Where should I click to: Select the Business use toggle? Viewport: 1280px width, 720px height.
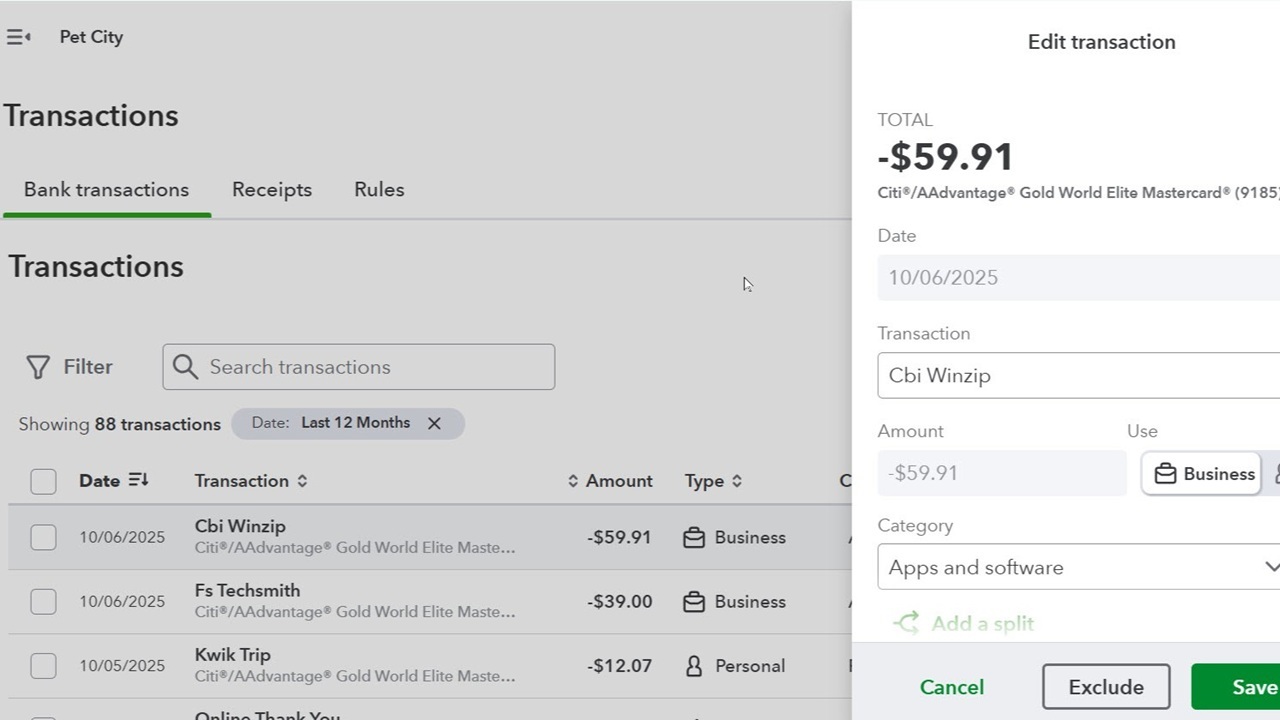(1202, 474)
